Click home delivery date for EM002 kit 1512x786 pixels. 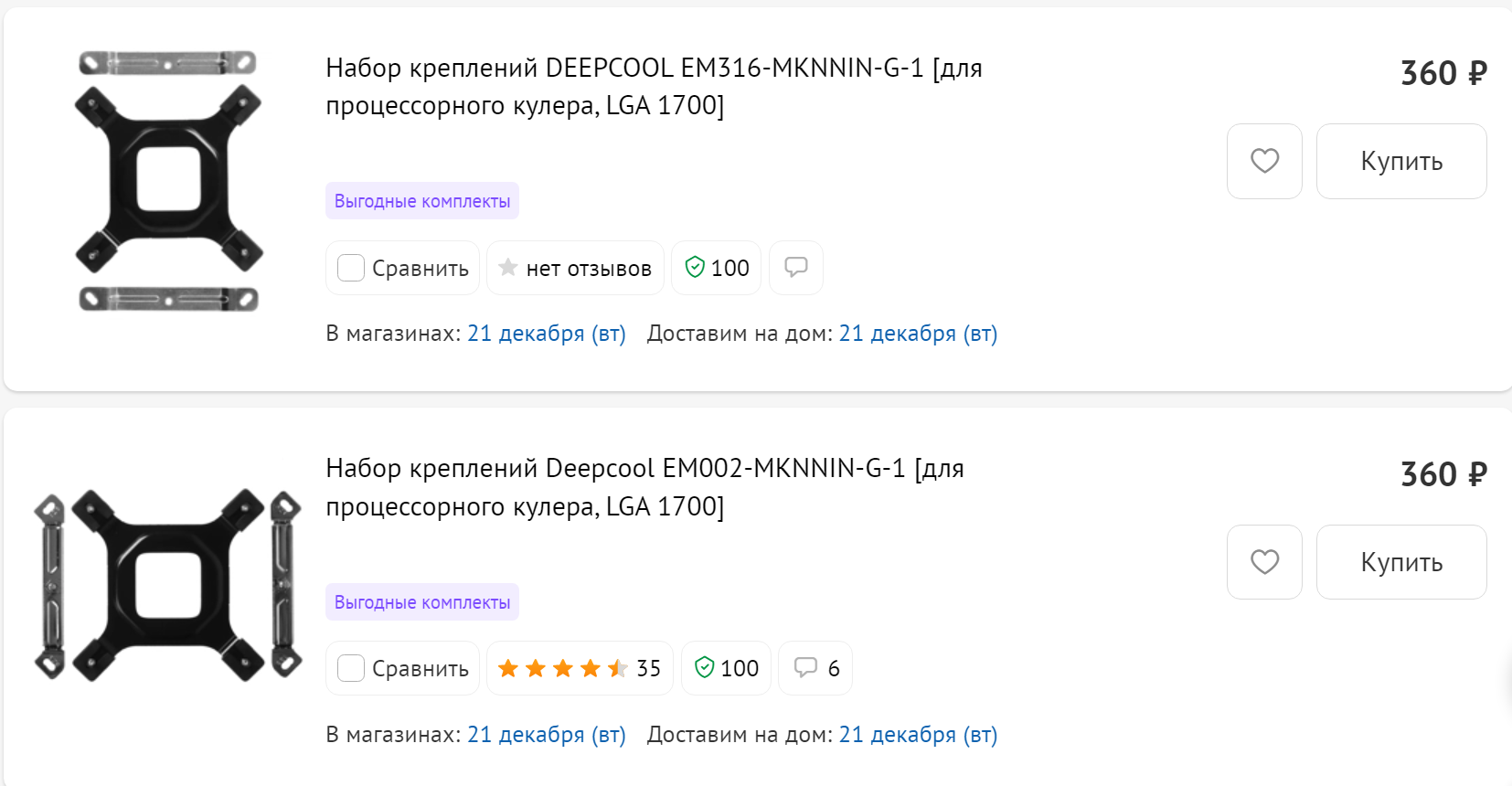pyautogui.click(x=918, y=735)
